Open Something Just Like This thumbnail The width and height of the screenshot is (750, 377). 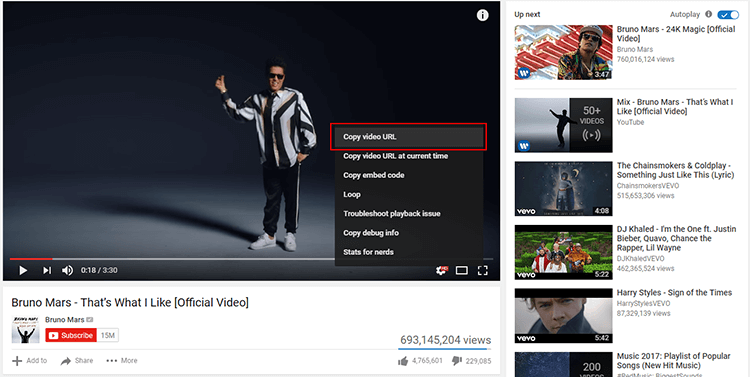[563, 189]
